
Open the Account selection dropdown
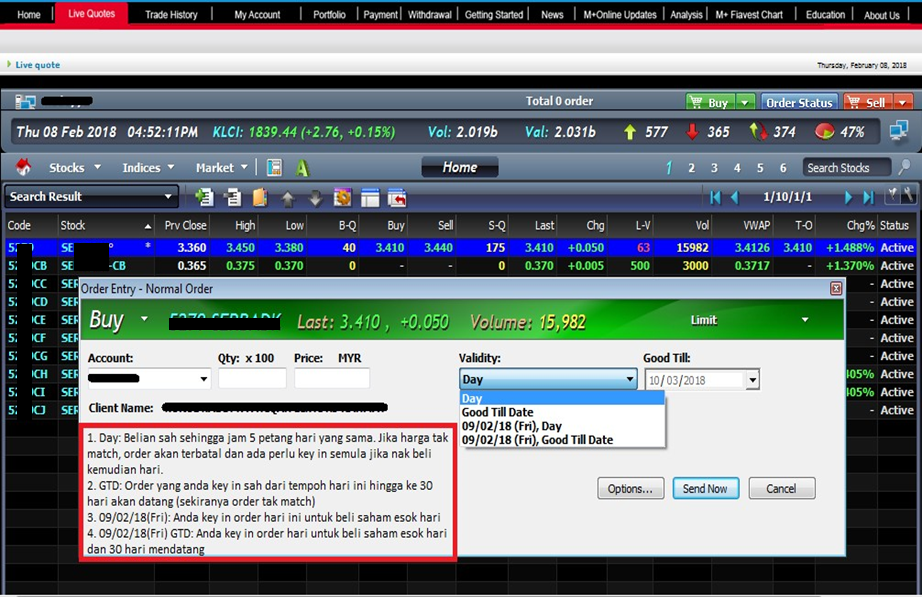coord(204,380)
